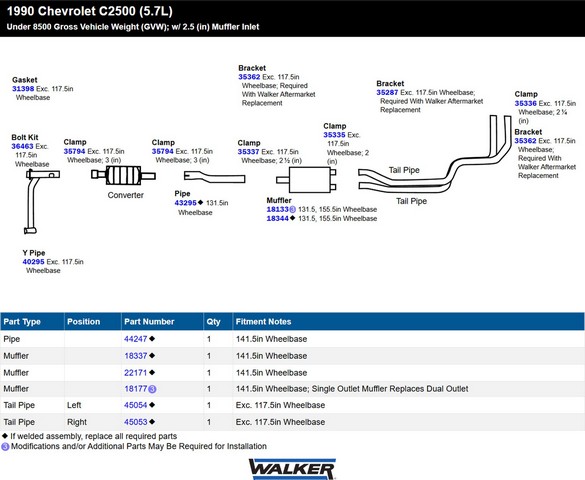Open Bolt Kit part 36463

click(x=22, y=146)
